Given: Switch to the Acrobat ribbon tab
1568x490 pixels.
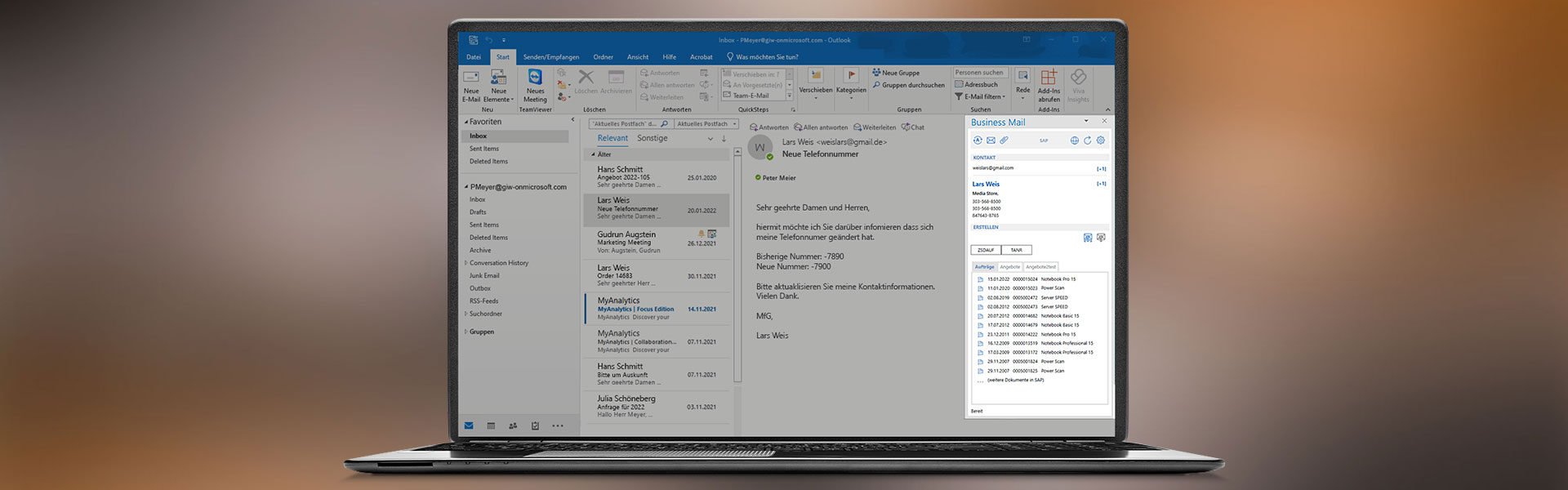Looking at the screenshot, I should pyautogui.click(x=701, y=57).
